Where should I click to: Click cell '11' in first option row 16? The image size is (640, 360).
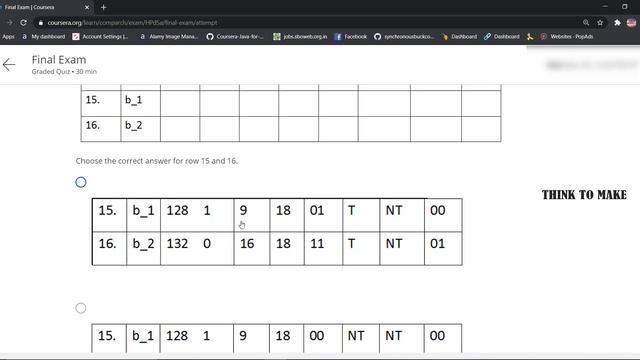pos(317,244)
